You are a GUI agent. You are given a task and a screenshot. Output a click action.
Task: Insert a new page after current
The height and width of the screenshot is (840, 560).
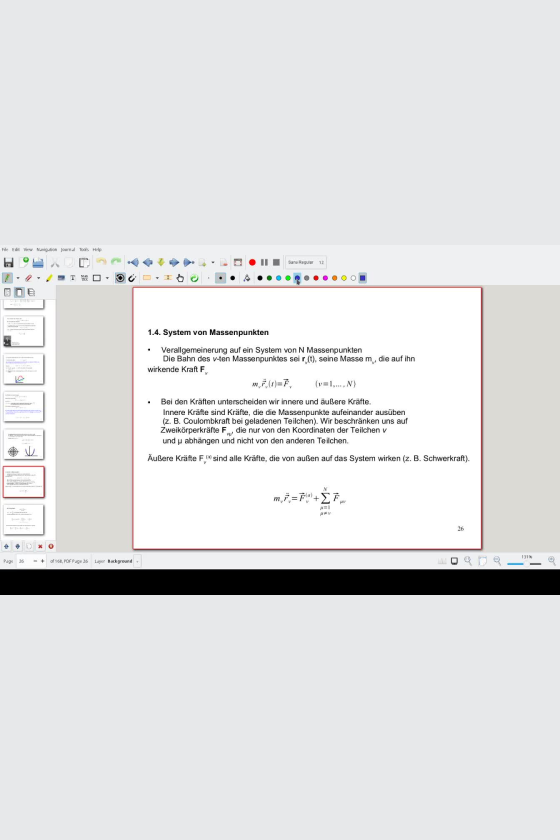(x=202, y=262)
